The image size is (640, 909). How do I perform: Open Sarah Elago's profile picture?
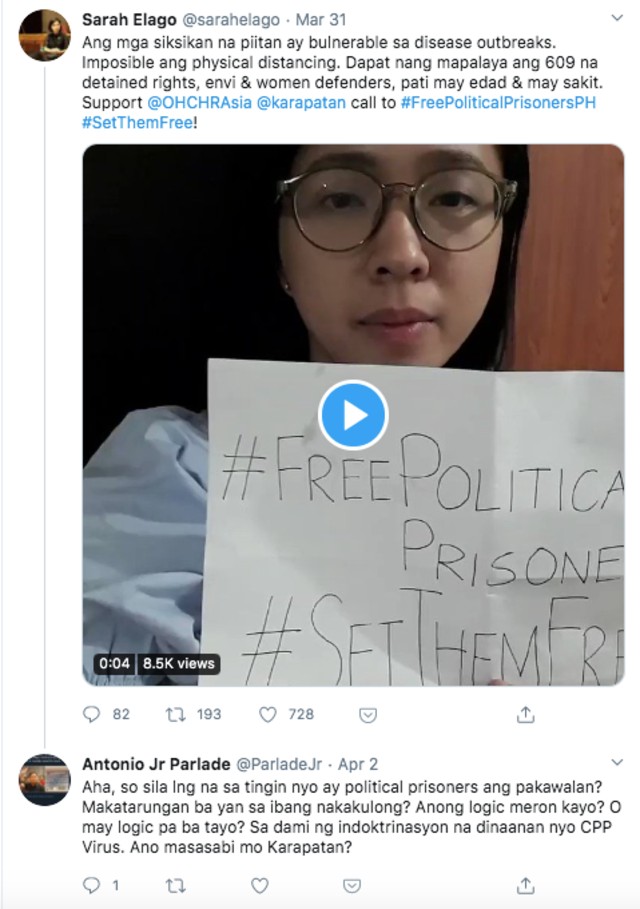(x=45, y=35)
